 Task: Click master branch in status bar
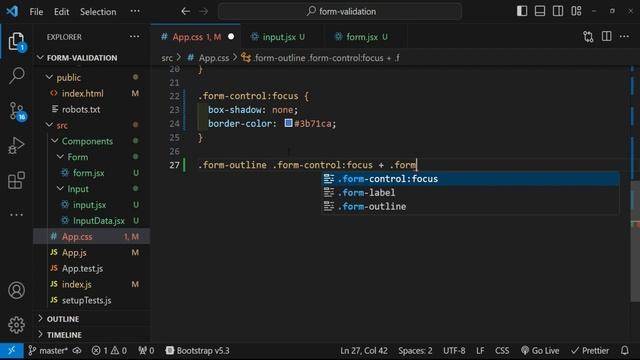point(48,351)
